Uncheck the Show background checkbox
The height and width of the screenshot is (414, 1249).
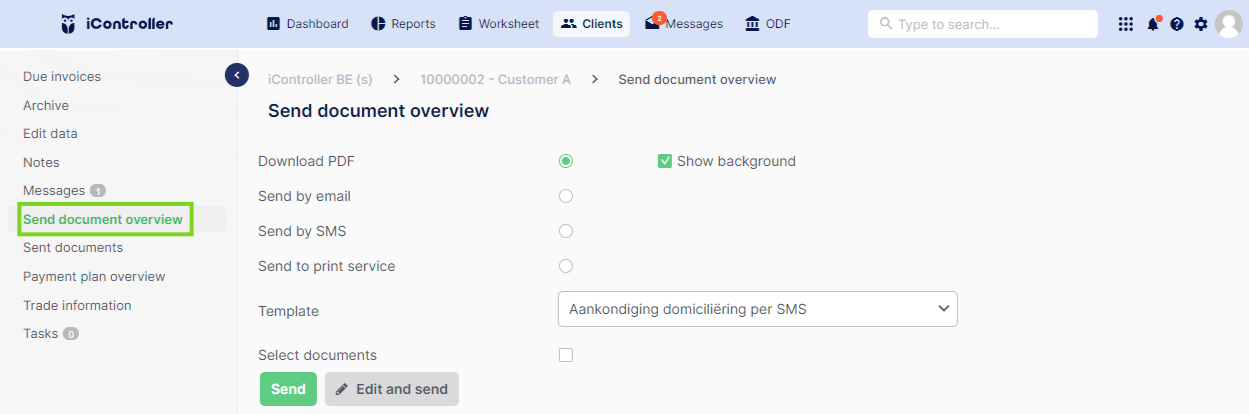(665, 161)
